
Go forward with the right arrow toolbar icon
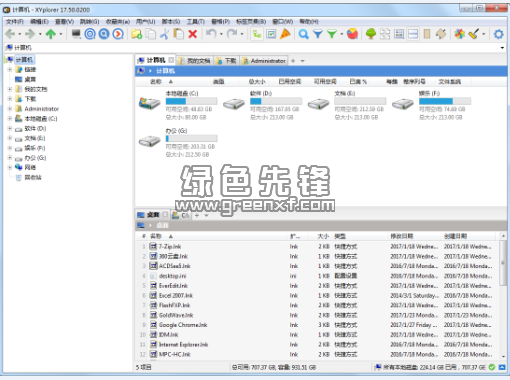tap(30, 34)
